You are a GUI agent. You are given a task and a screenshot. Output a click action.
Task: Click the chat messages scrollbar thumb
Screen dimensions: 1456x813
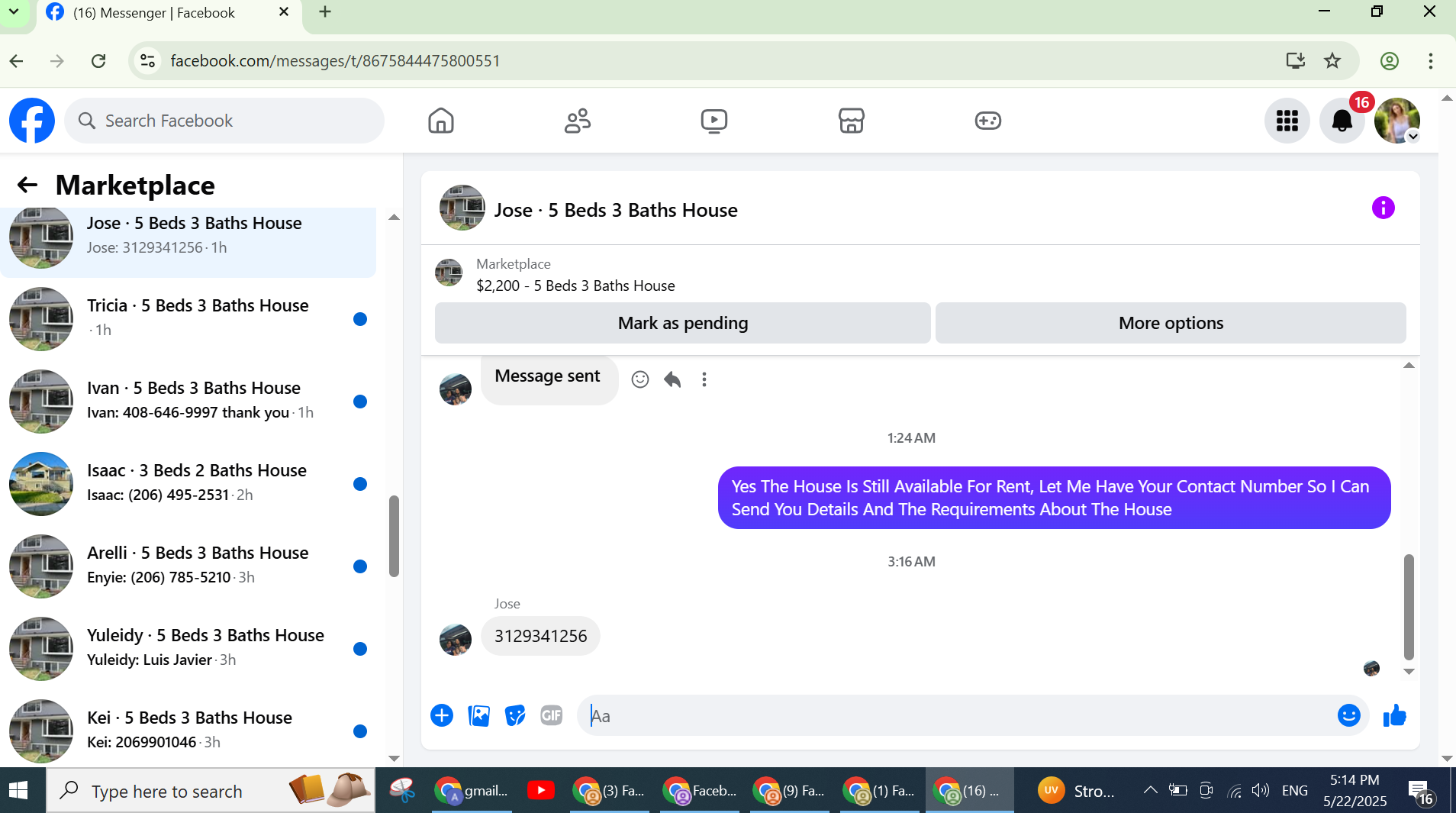pyautogui.click(x=1409, y=607)
